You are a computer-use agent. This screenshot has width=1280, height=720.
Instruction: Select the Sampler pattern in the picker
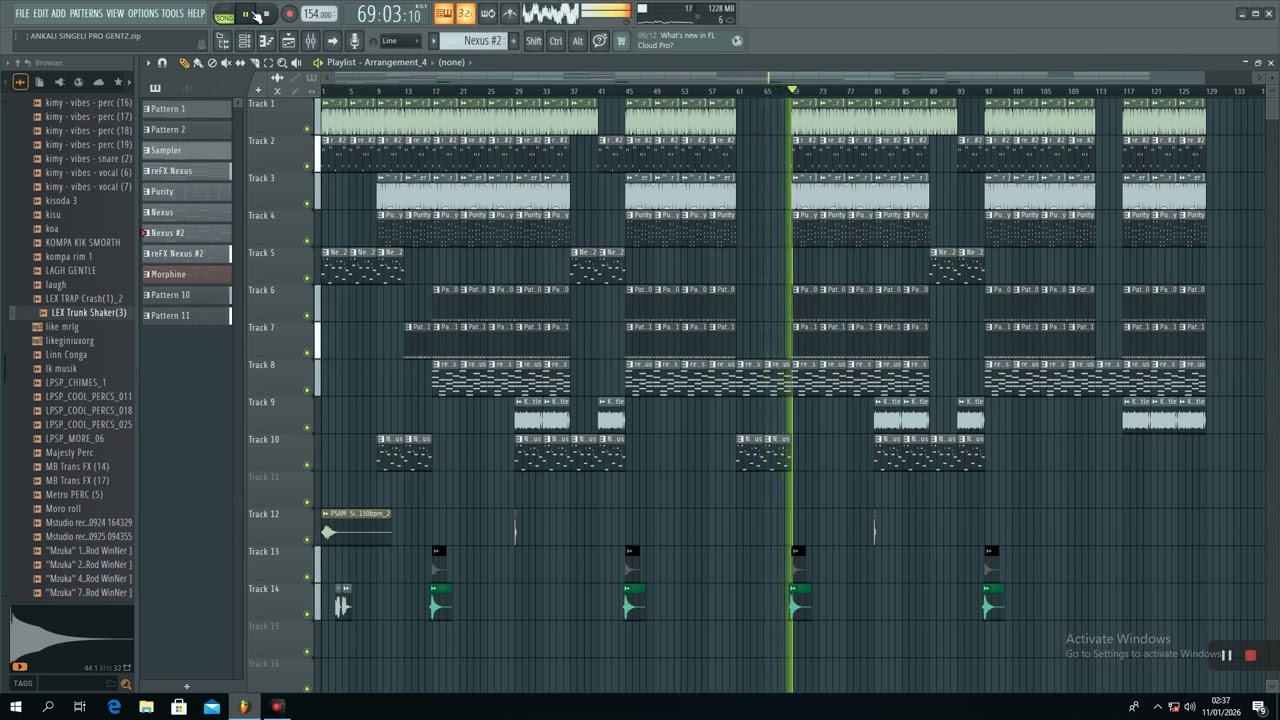[x=187, y=150]
